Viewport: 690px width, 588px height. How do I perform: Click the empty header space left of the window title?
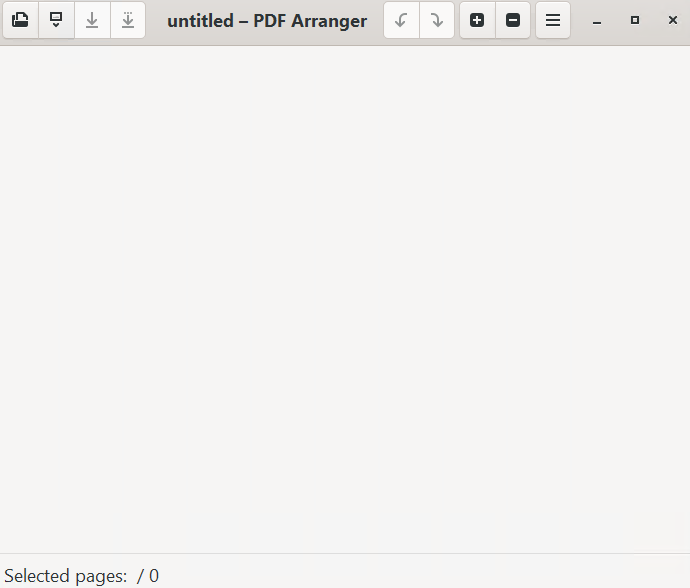pyautogui.click(x=155, y=20)
